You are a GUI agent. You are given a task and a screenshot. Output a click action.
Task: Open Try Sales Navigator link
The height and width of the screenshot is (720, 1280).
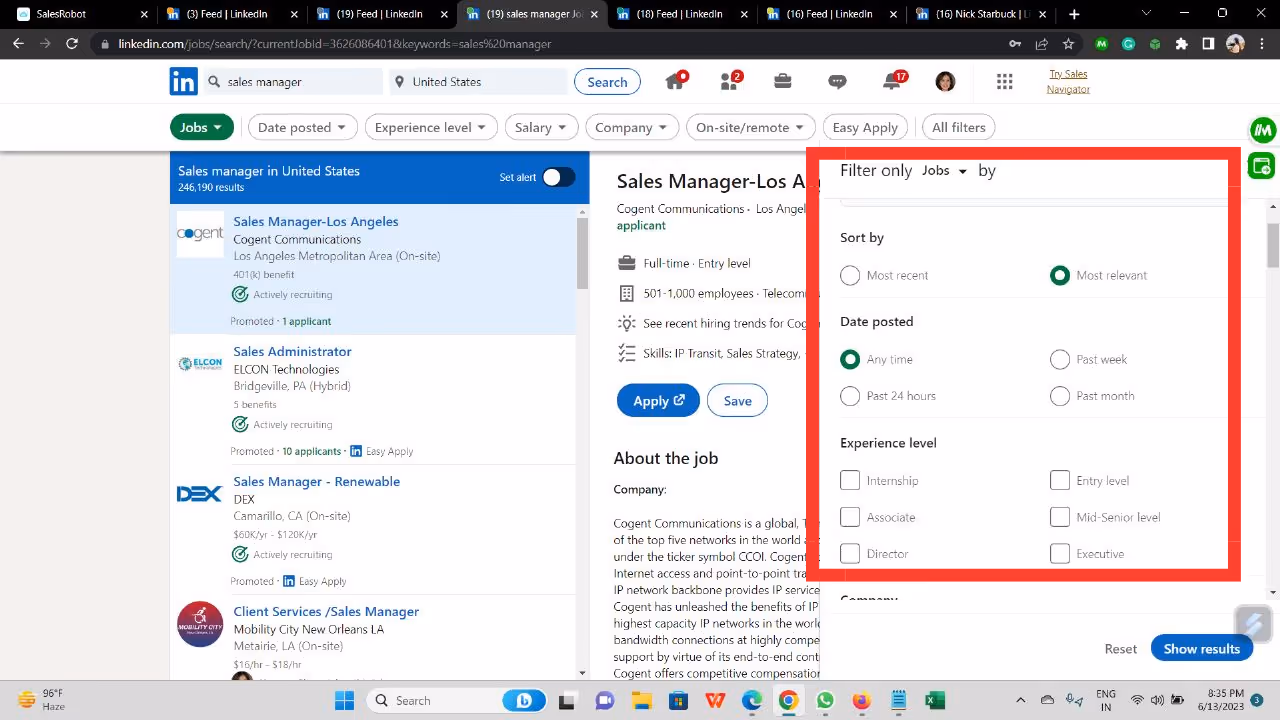click(1068, 82)
